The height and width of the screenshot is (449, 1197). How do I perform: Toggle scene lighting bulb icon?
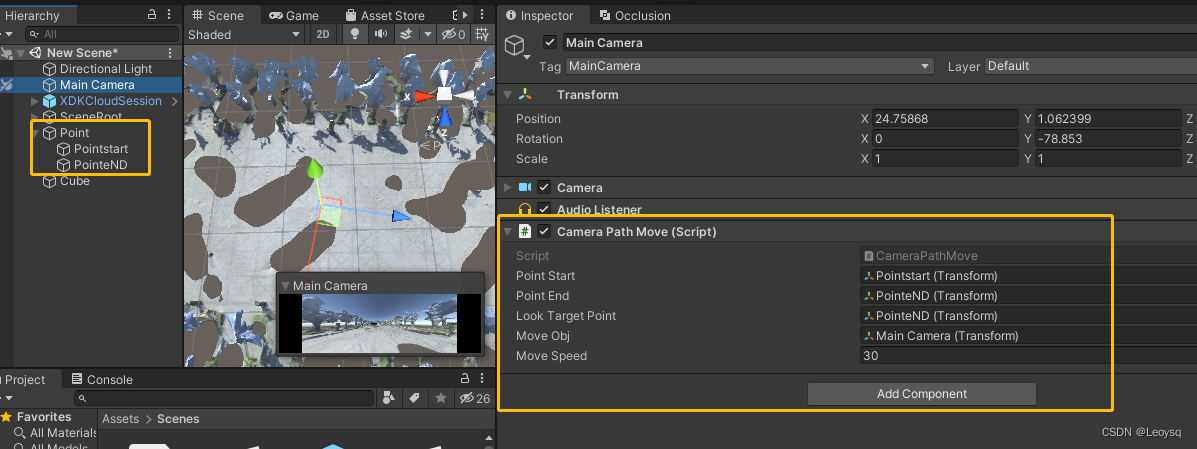[354, 34]
